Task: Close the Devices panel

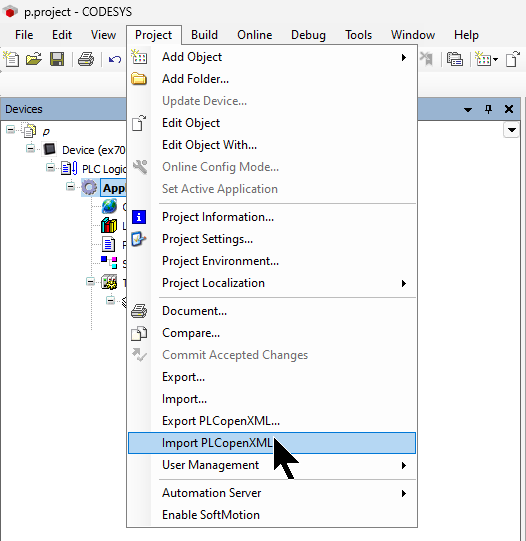Action: click(509, 109)
